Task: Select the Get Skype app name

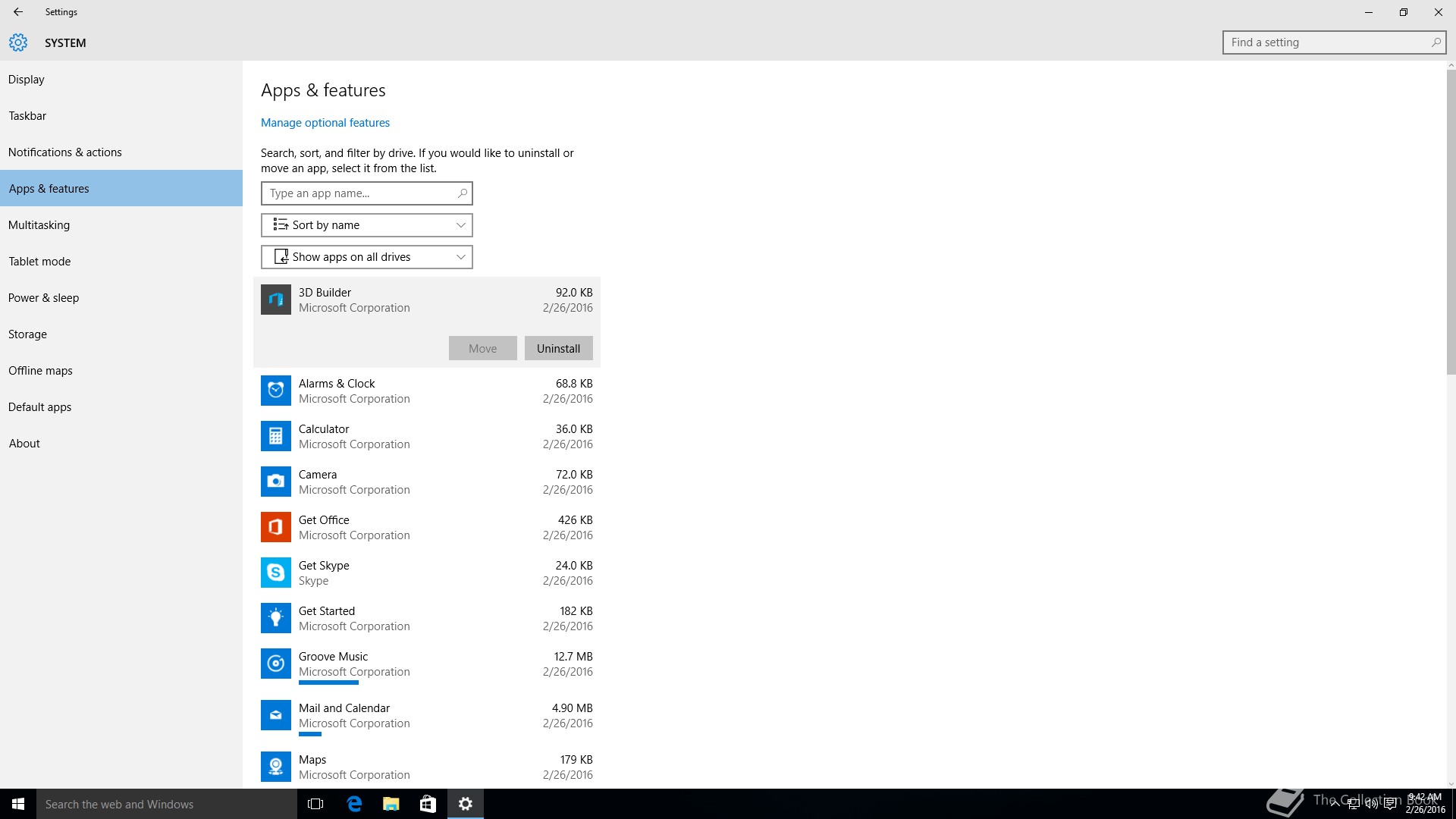Action: coord(324,566)
